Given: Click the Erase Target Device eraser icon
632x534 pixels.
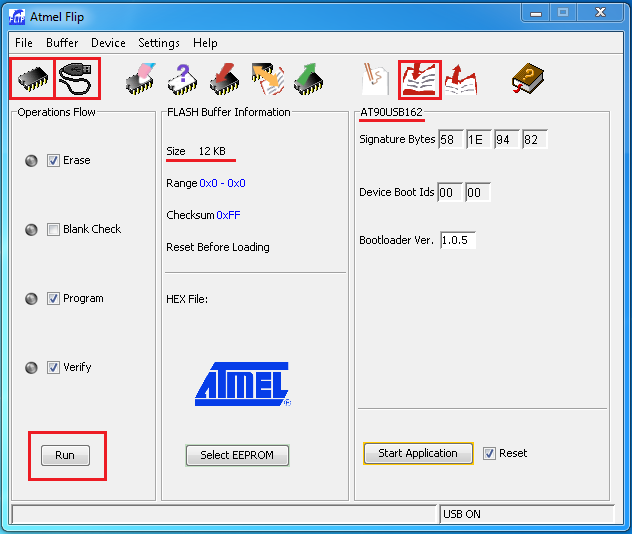Looking at the screenshot, I should [x=140, y=79].
